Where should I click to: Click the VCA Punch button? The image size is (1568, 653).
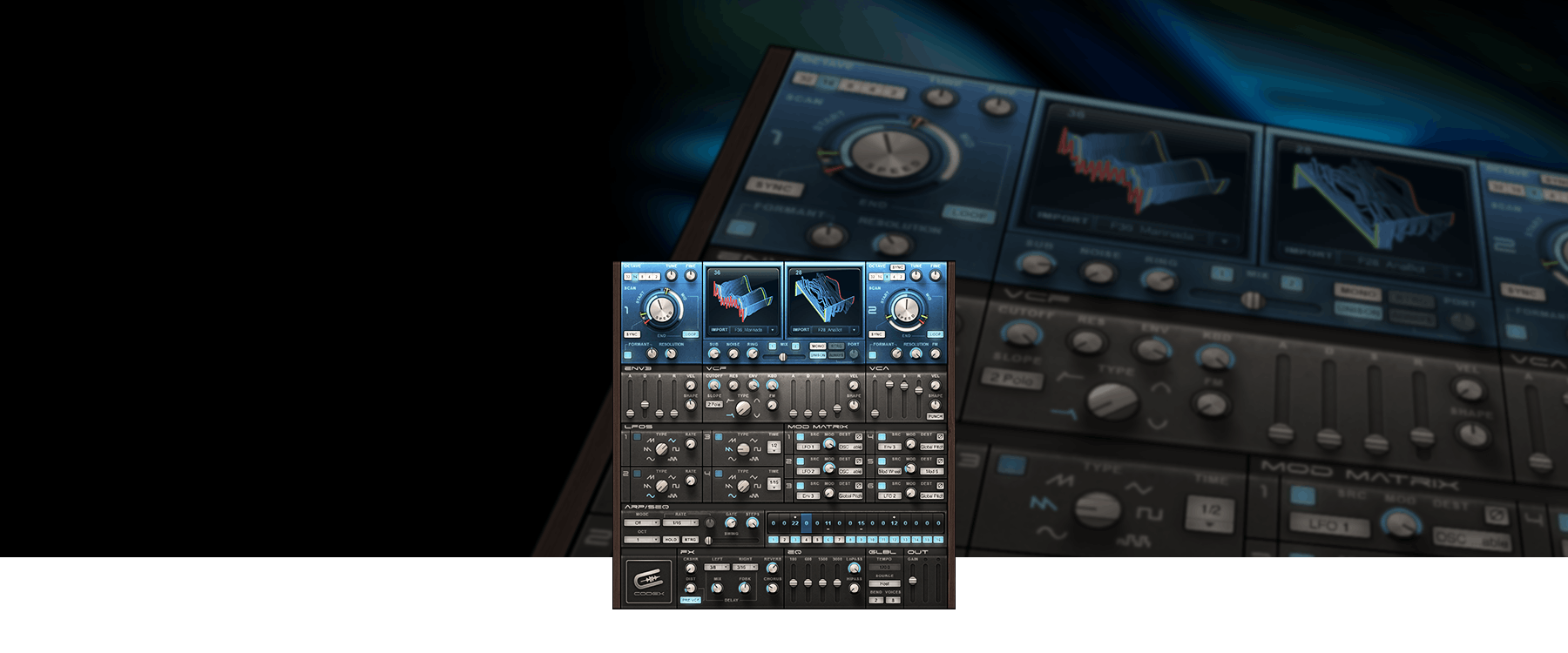[936, 416]
